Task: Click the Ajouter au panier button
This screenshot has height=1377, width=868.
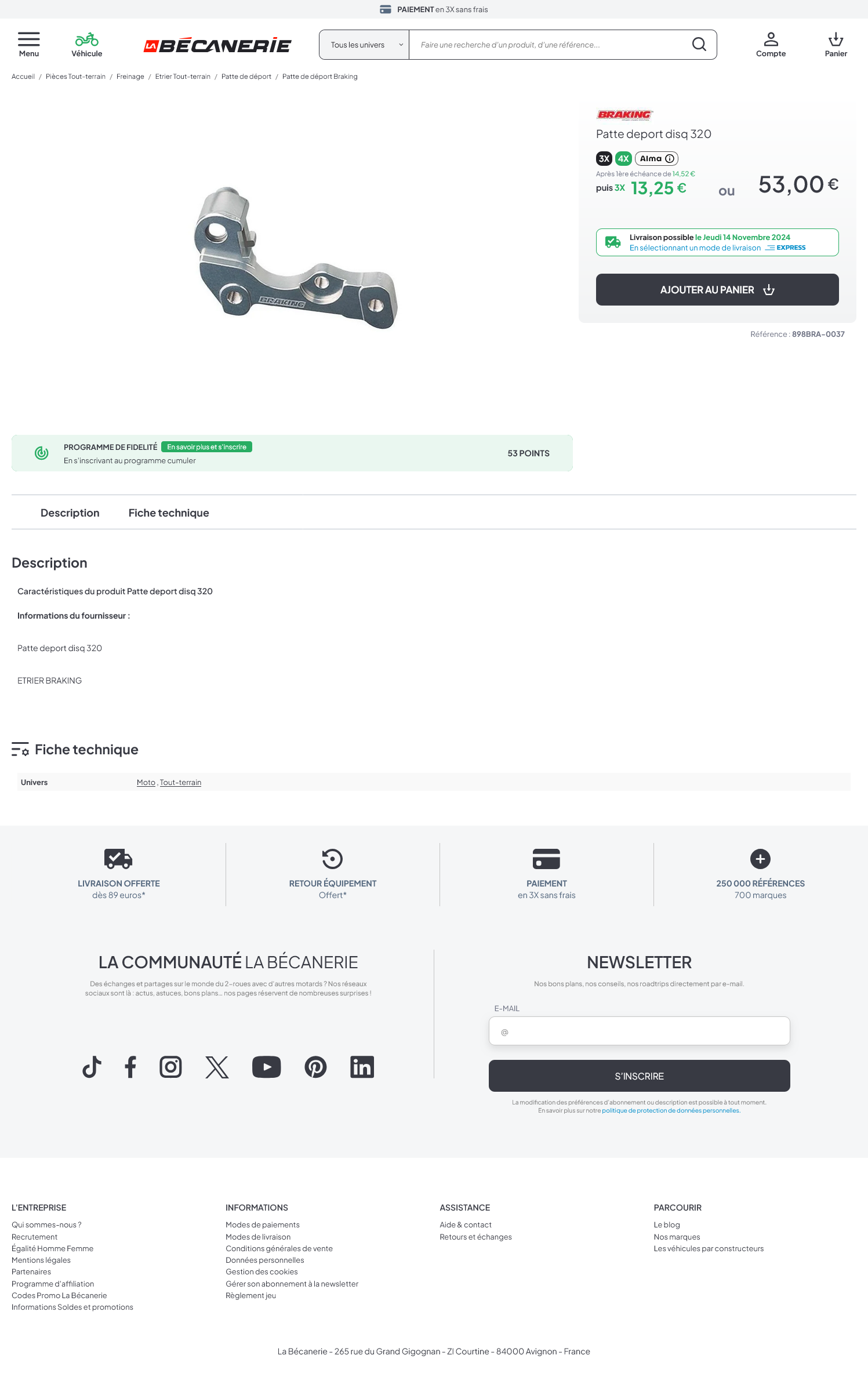Action: [x=717, y=289]
